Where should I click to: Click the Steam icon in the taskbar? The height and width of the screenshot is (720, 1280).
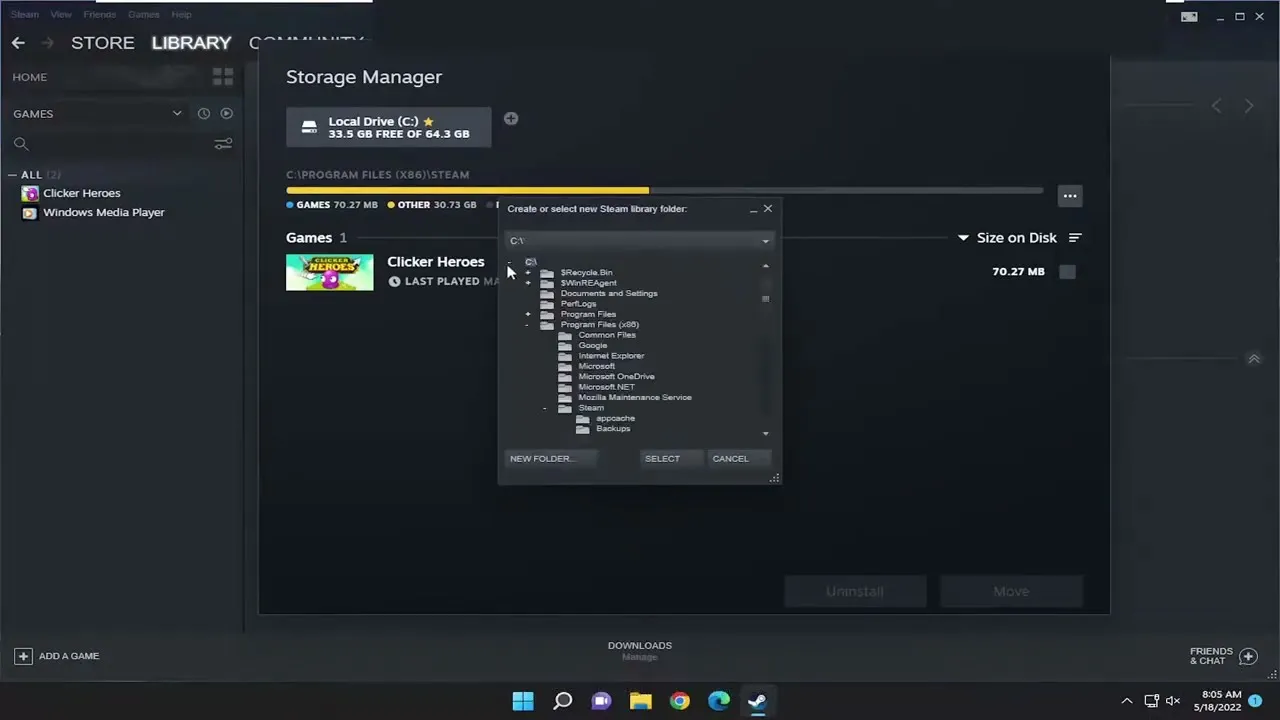(757, 701)
